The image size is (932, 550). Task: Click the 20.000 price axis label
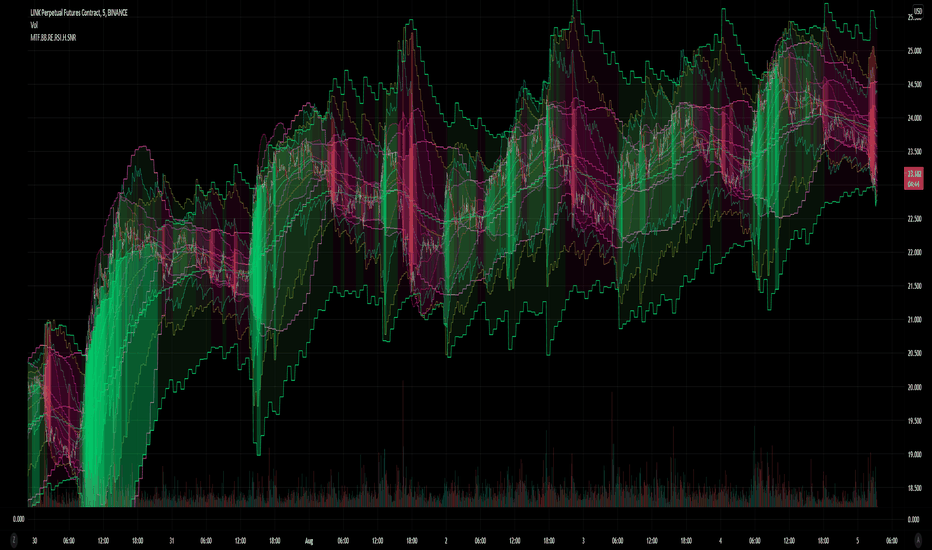pos(914,387)
